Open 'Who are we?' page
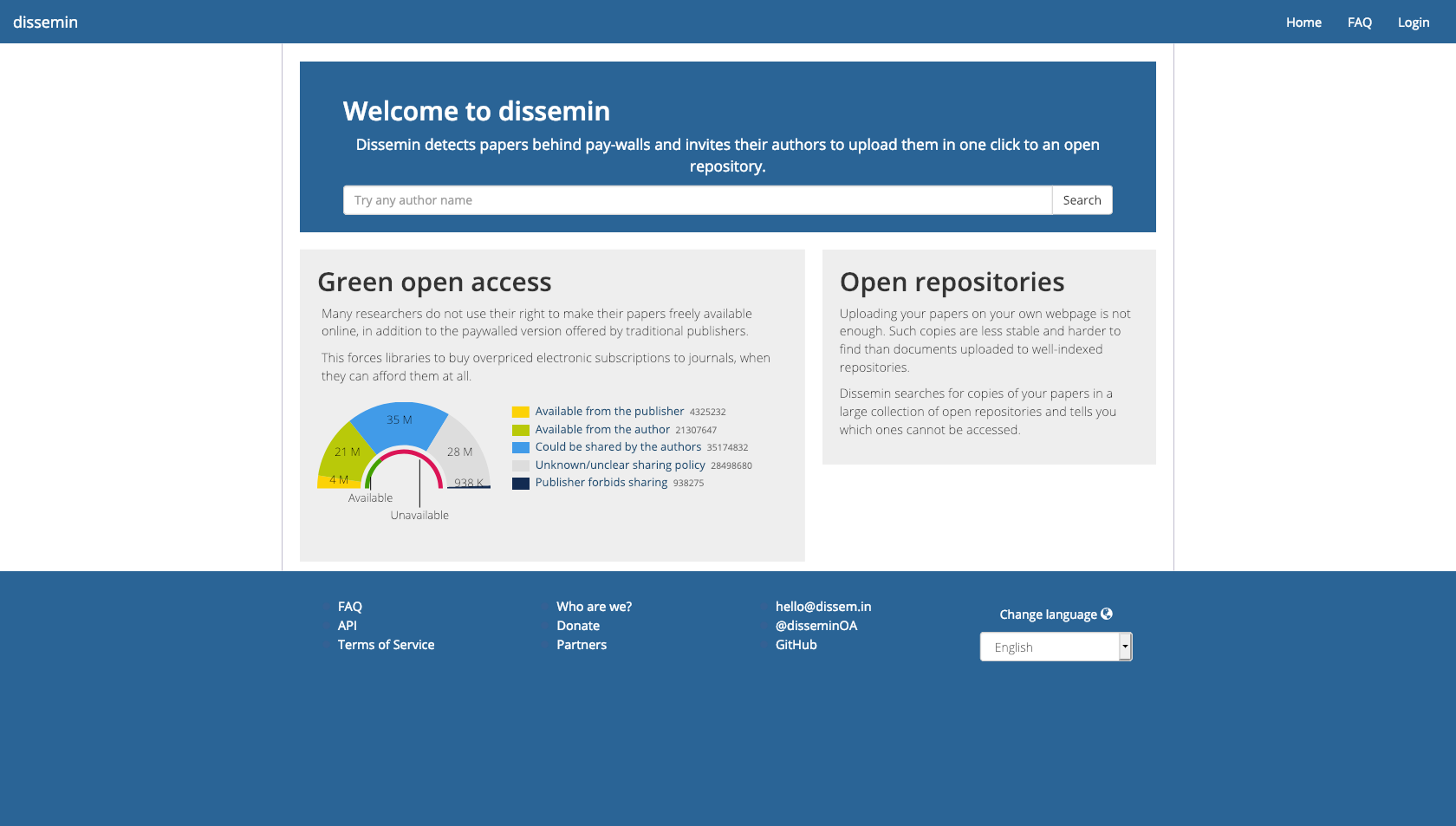Screen dimensions: 1456x826 click(x=594, y=607)
